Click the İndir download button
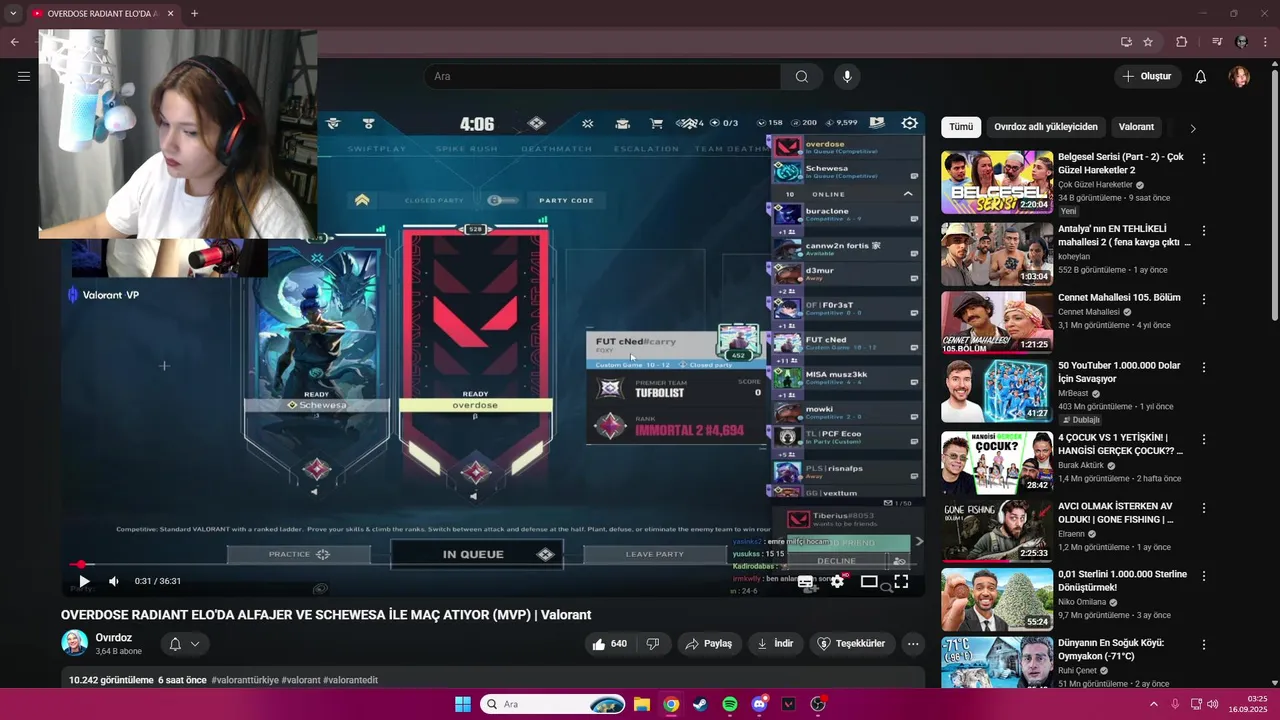The width and height of the screenshot is (1280, 720). (775, 644)
